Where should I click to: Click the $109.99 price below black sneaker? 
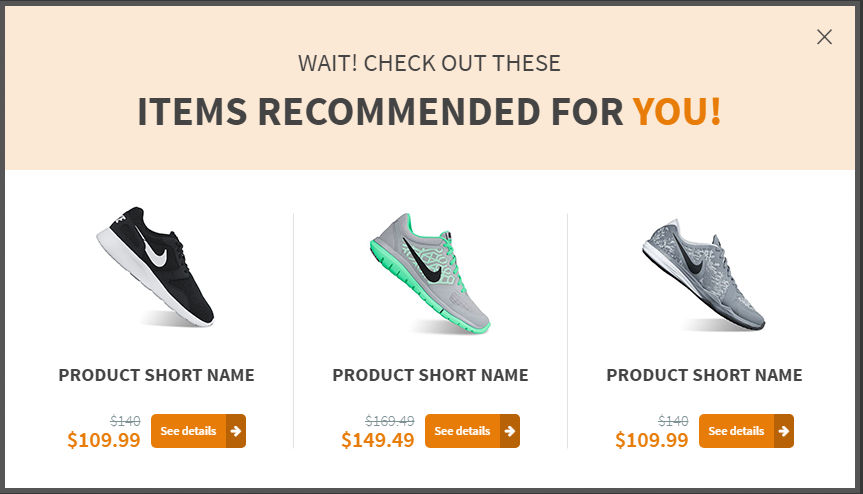click(103, 440)
